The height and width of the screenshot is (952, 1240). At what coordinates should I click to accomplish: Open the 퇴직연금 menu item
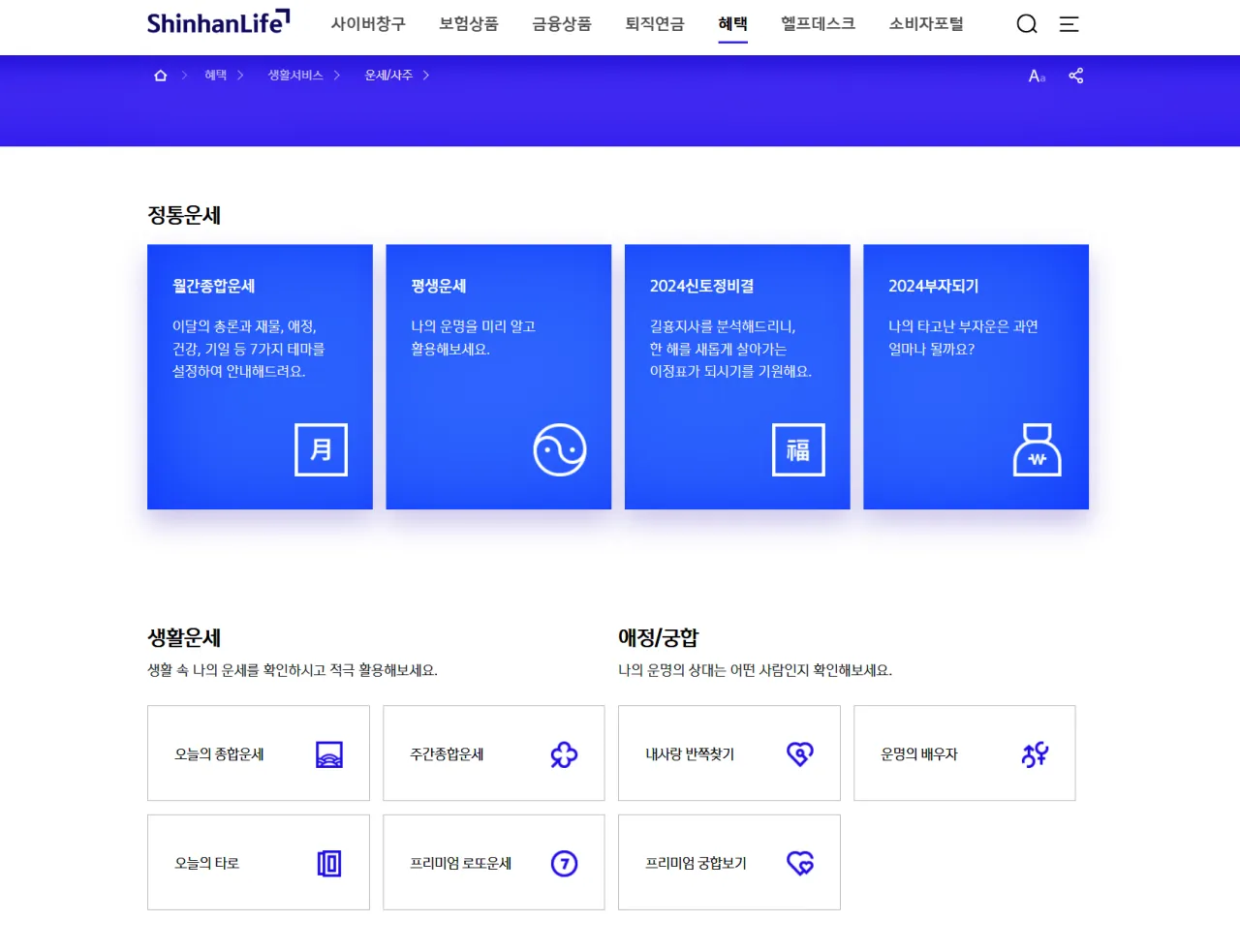click(654, 24)
